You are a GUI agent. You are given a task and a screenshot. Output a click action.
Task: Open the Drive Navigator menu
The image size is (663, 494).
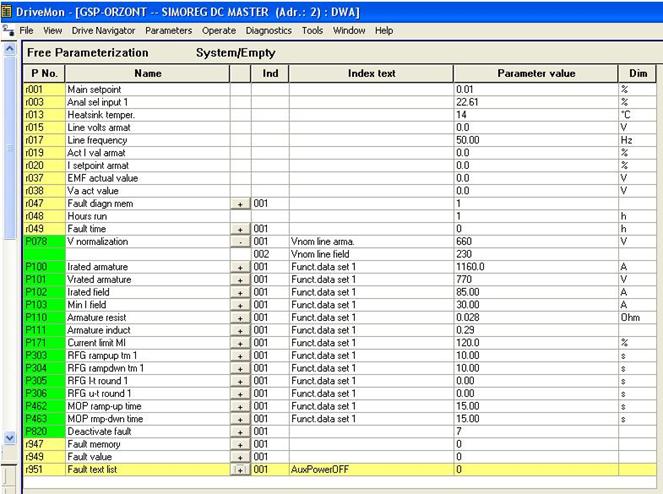[103, 30]
